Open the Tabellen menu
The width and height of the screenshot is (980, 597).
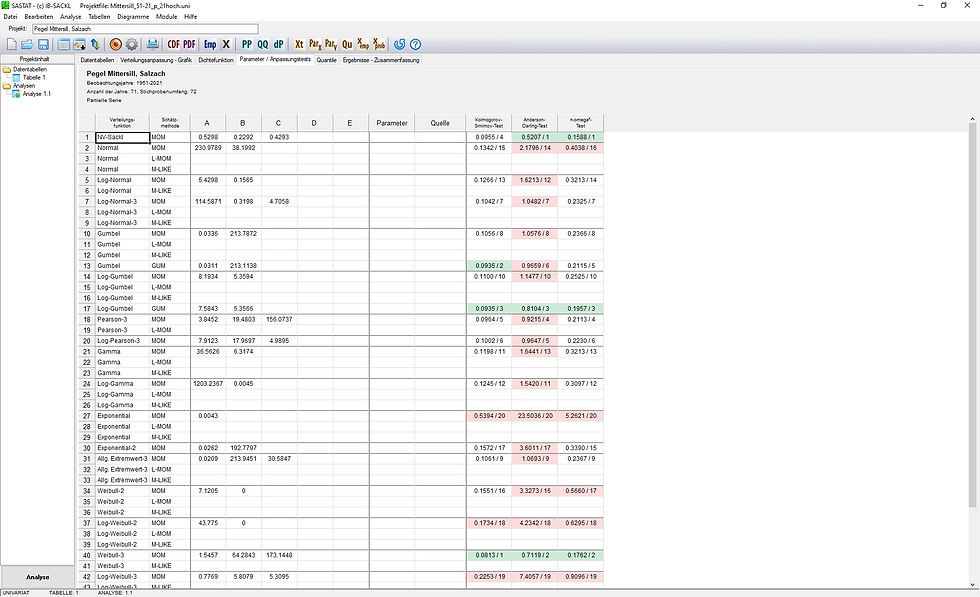point(99,17)
